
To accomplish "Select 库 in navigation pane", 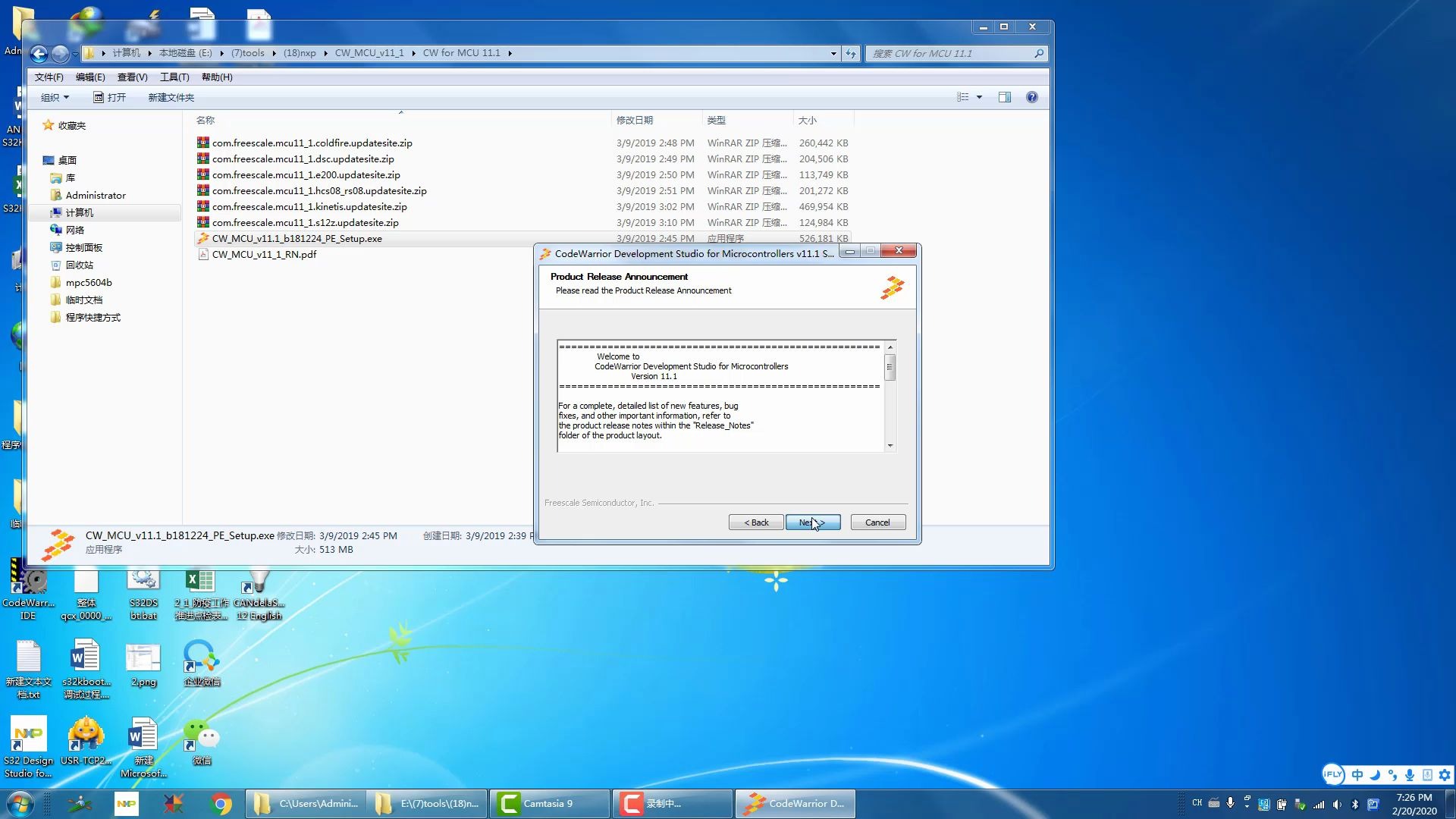I will pyautogui.click(x=71, y=177).
